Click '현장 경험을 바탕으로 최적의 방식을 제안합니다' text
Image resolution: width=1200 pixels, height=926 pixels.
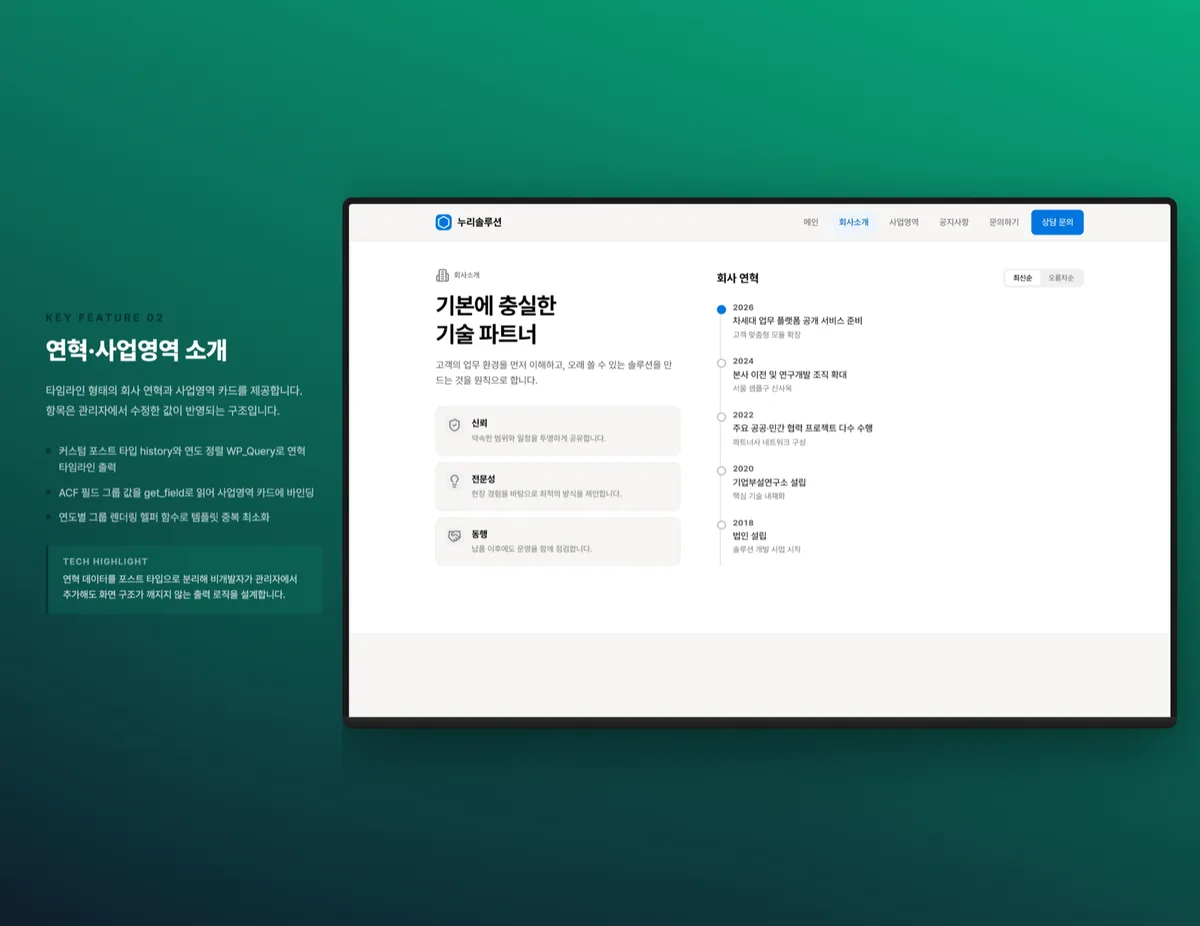[546, 494]
